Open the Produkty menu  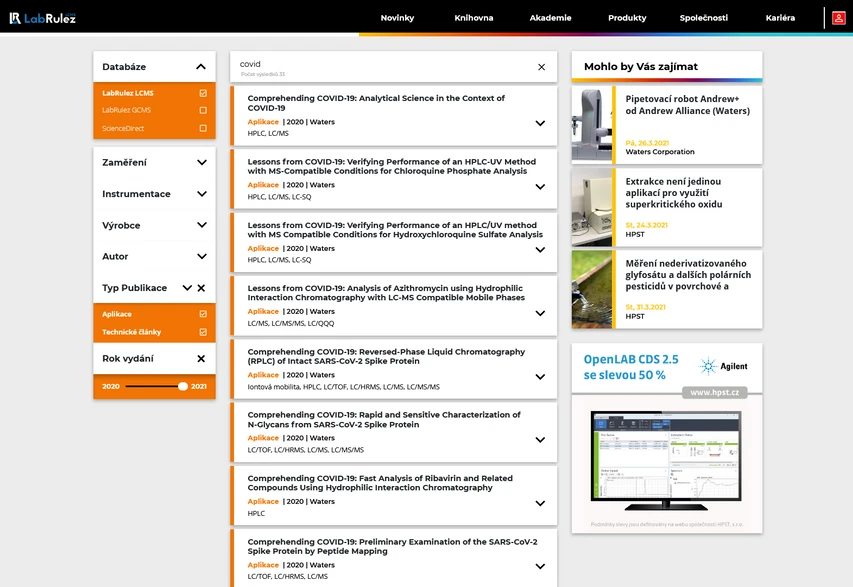click(627, 18)
